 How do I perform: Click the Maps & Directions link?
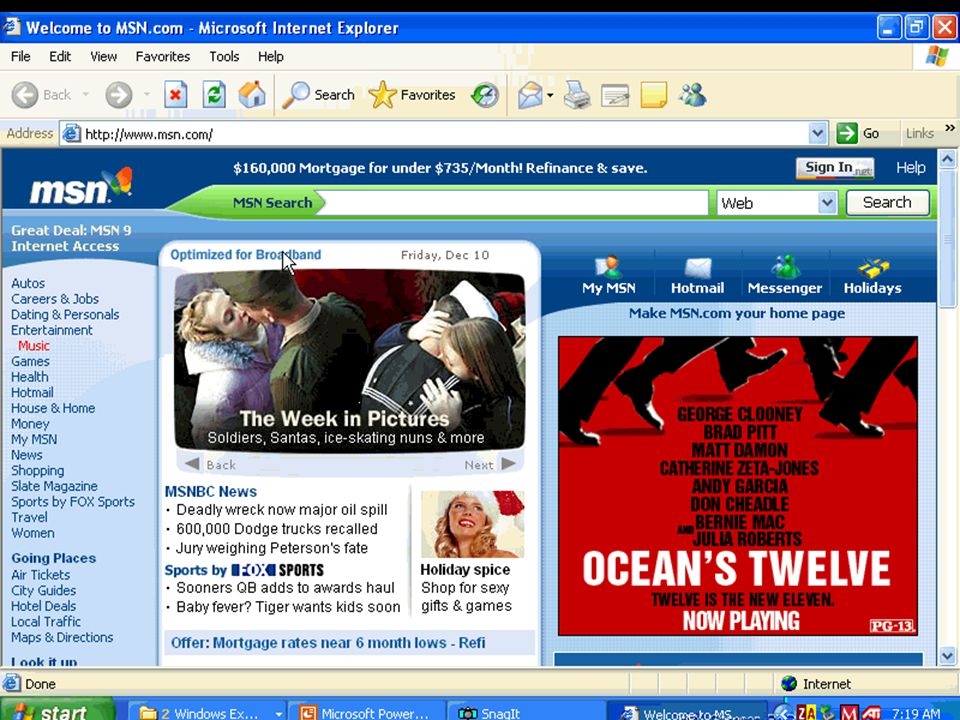coord(62,637)
